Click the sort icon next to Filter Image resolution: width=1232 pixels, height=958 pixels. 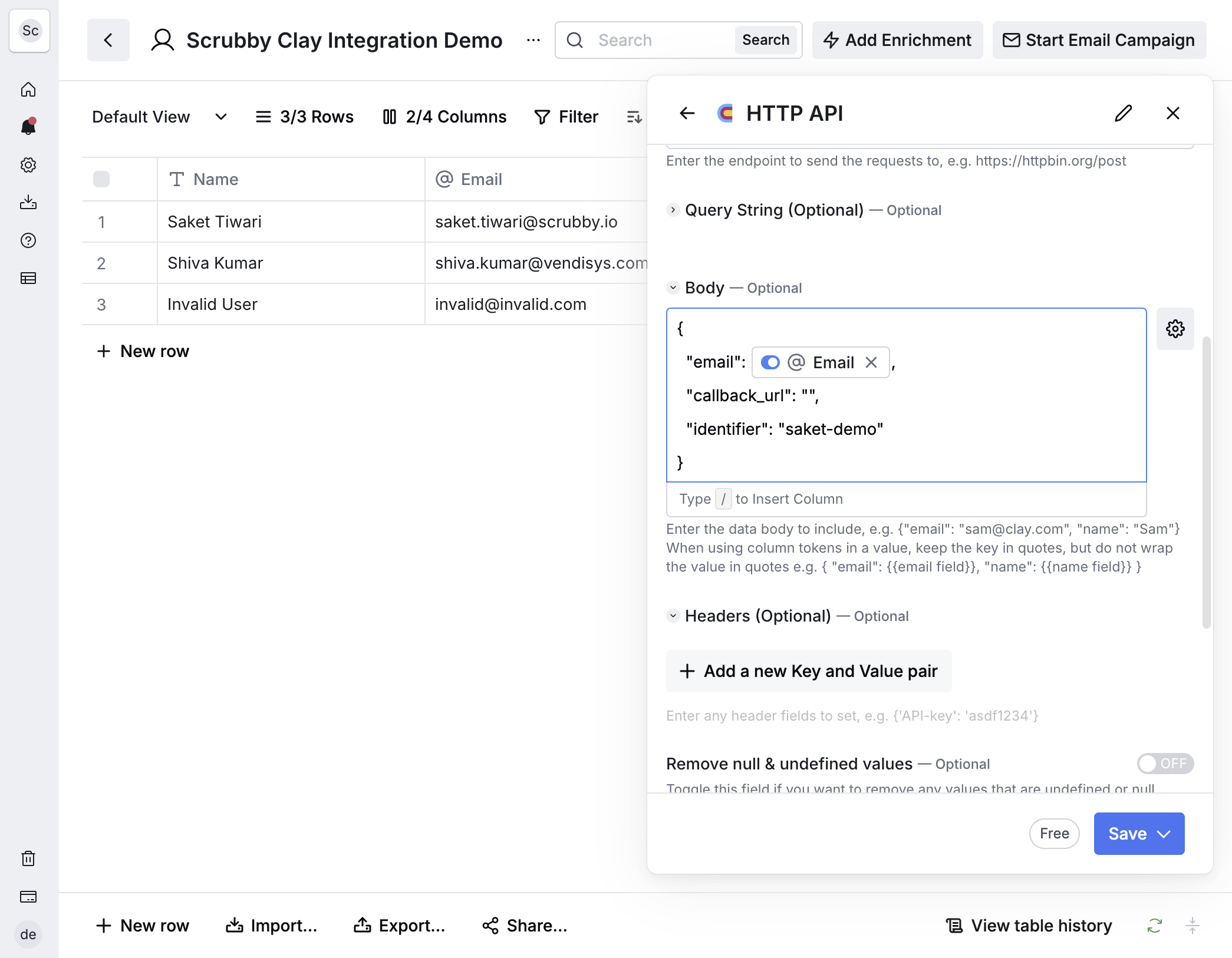(x=634, y=117)
